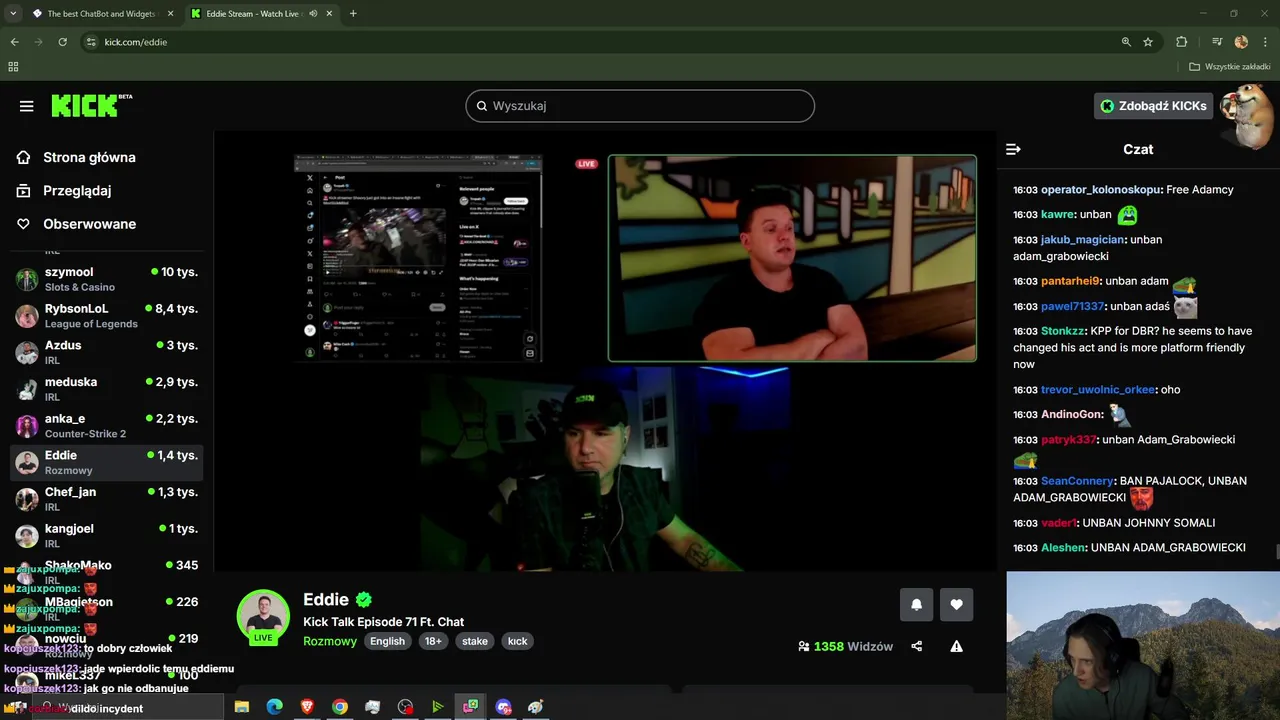Click the kick.com/eddie address bar
This screenshot has width=1280, height=720.
click(600, 42)
